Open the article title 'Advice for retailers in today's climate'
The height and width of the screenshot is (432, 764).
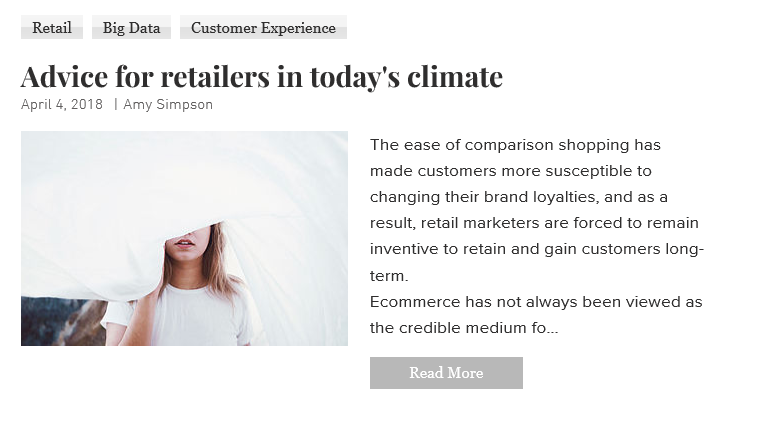click(262, 76)
